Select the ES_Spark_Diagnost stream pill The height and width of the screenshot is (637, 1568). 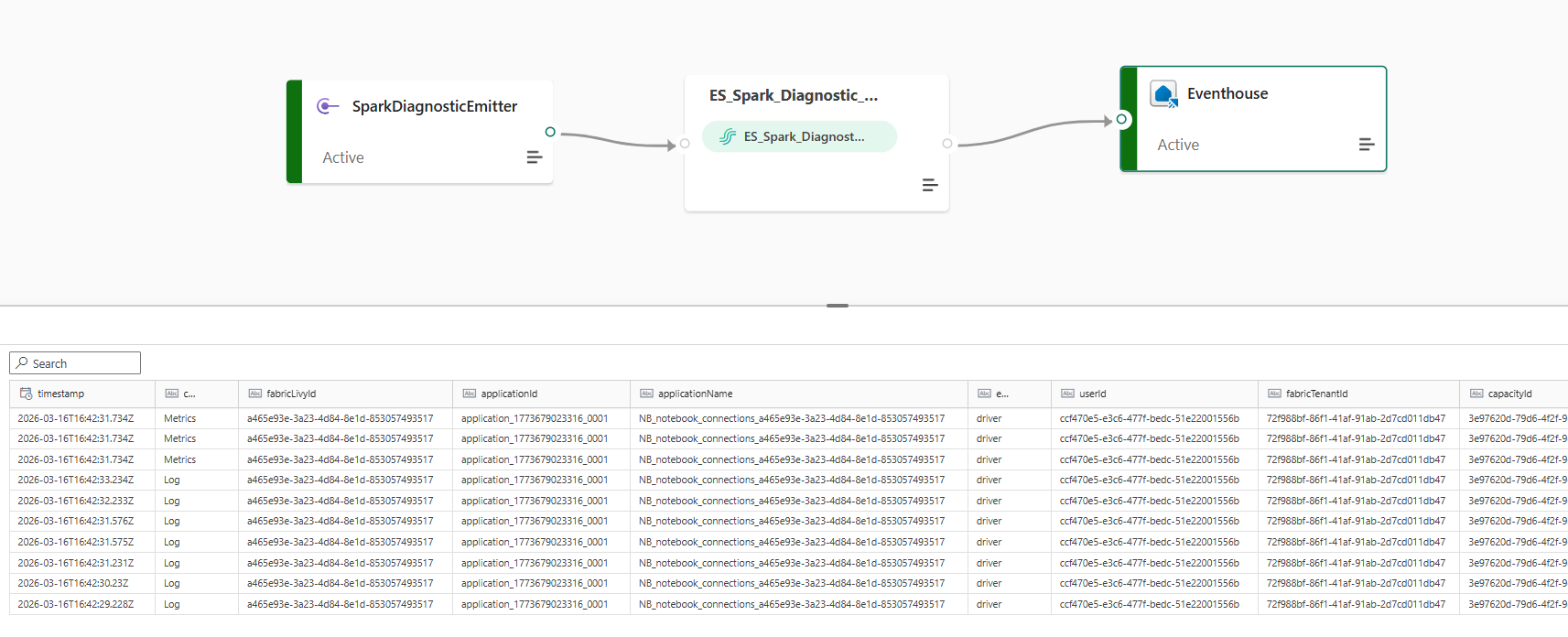[799, 136]
